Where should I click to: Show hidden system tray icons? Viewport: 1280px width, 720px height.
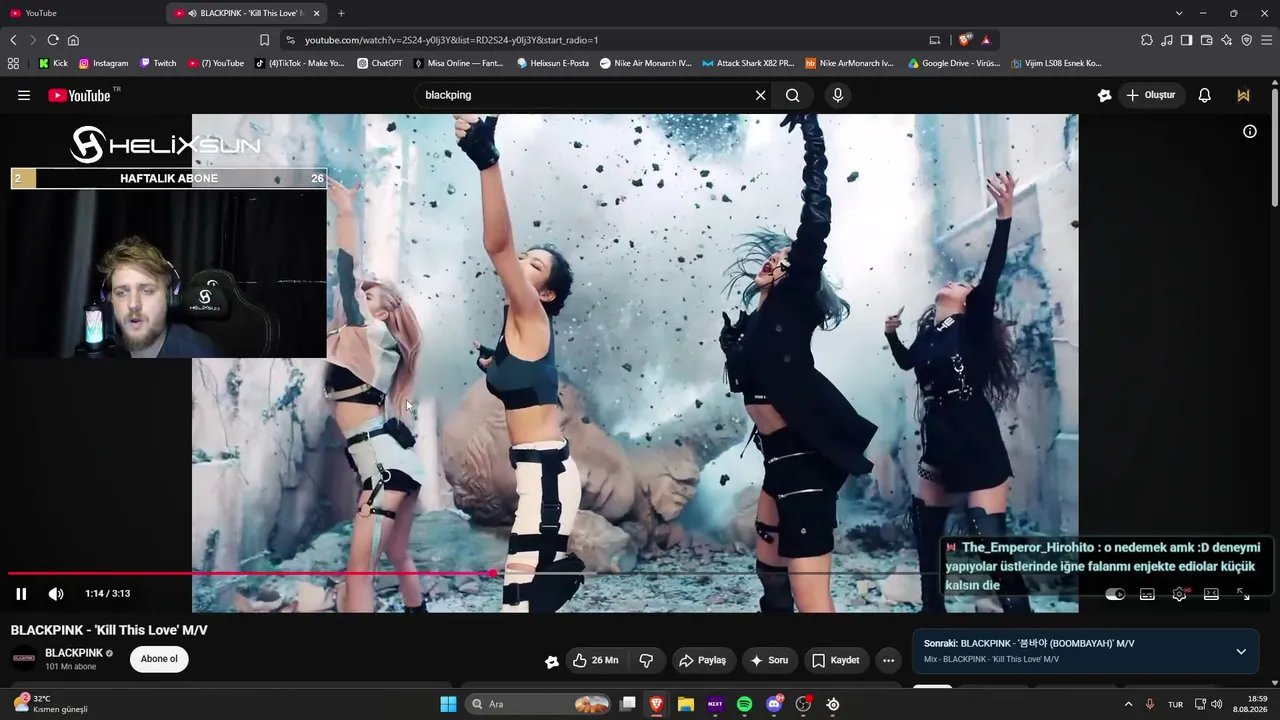coord(1129,704)
